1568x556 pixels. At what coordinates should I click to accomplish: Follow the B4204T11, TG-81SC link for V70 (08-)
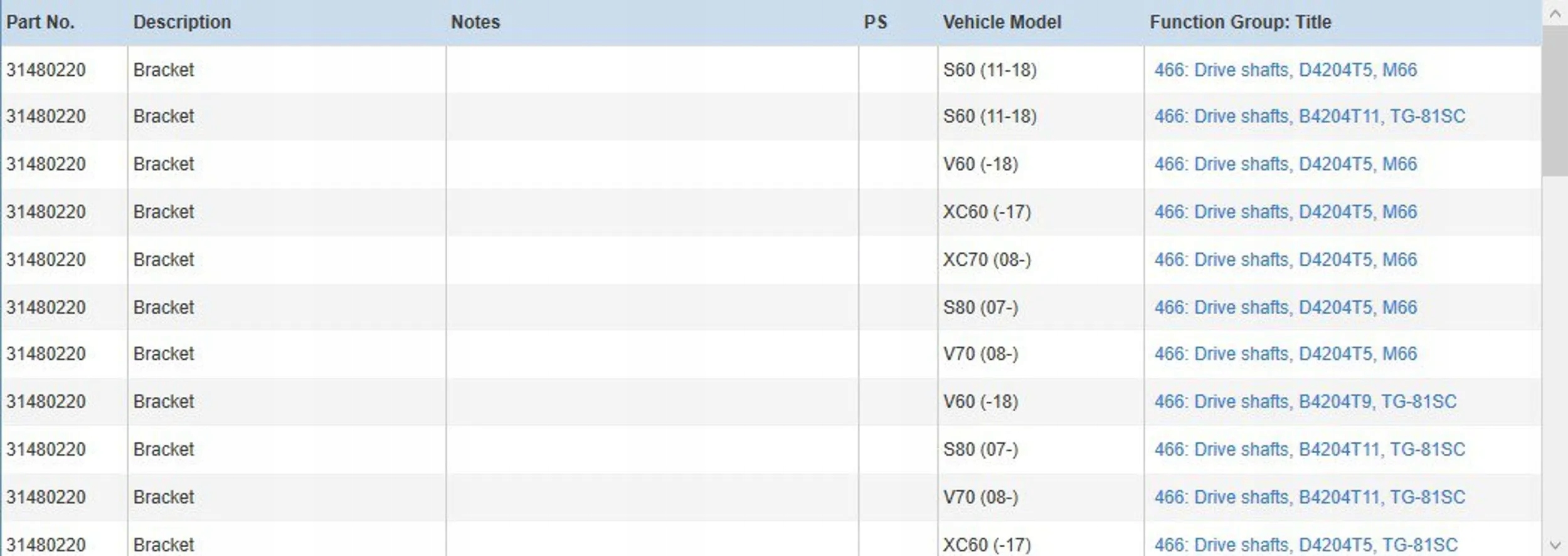tap(1310, 497)
